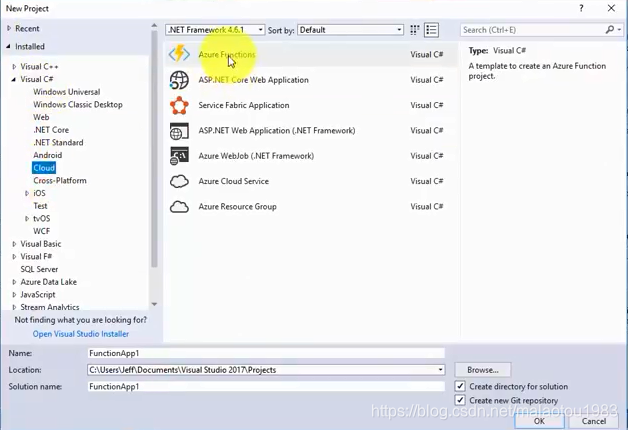The width and height of the screenshot is (628, 430).
Task: Expand the JavaScript tree node
Action: [14, 295]
